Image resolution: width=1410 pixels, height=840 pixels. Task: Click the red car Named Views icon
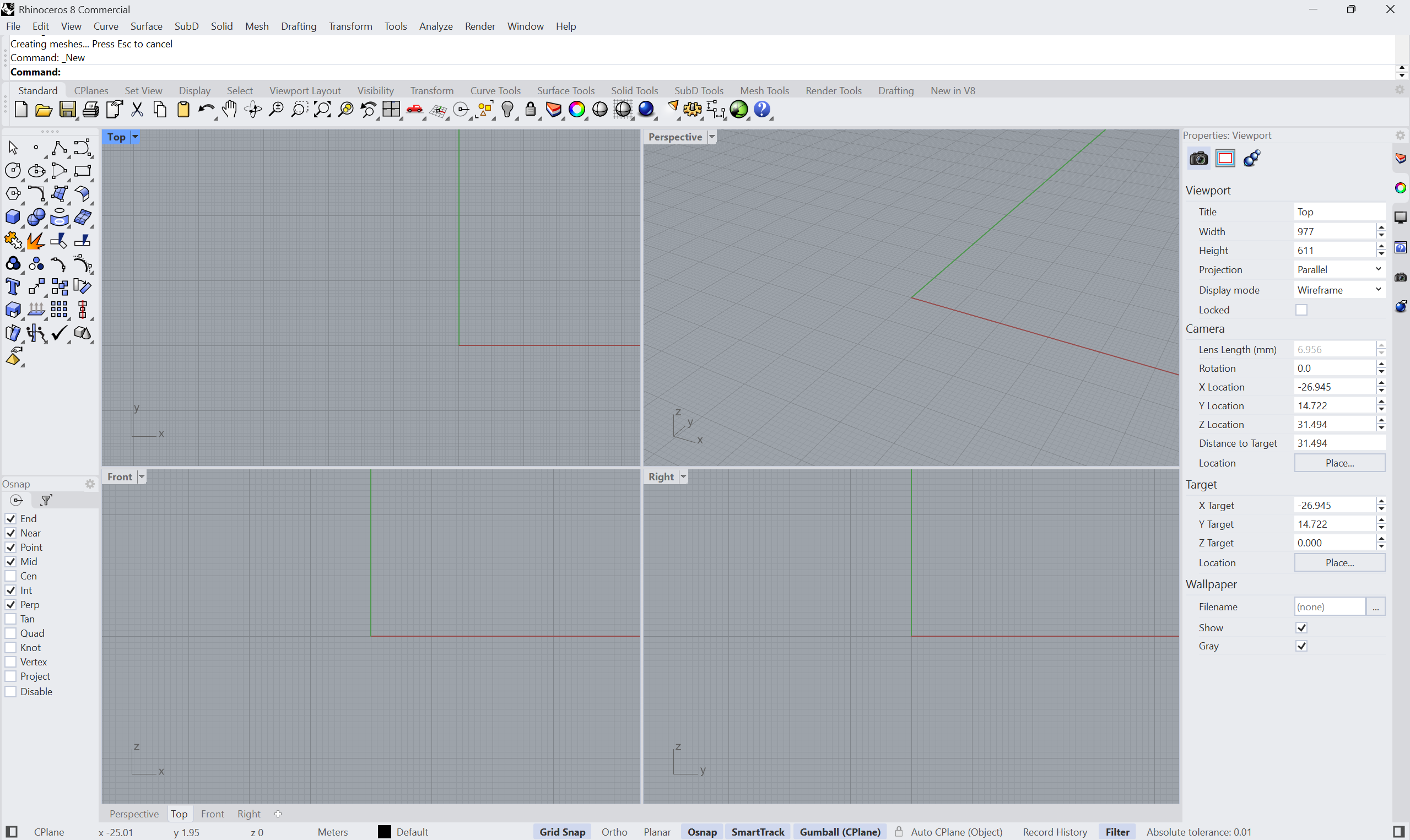415,110
